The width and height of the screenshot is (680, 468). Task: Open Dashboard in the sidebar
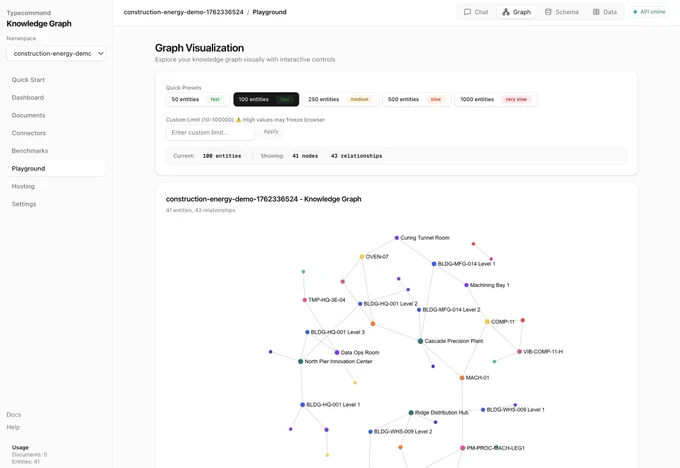[x=28, y=98]
